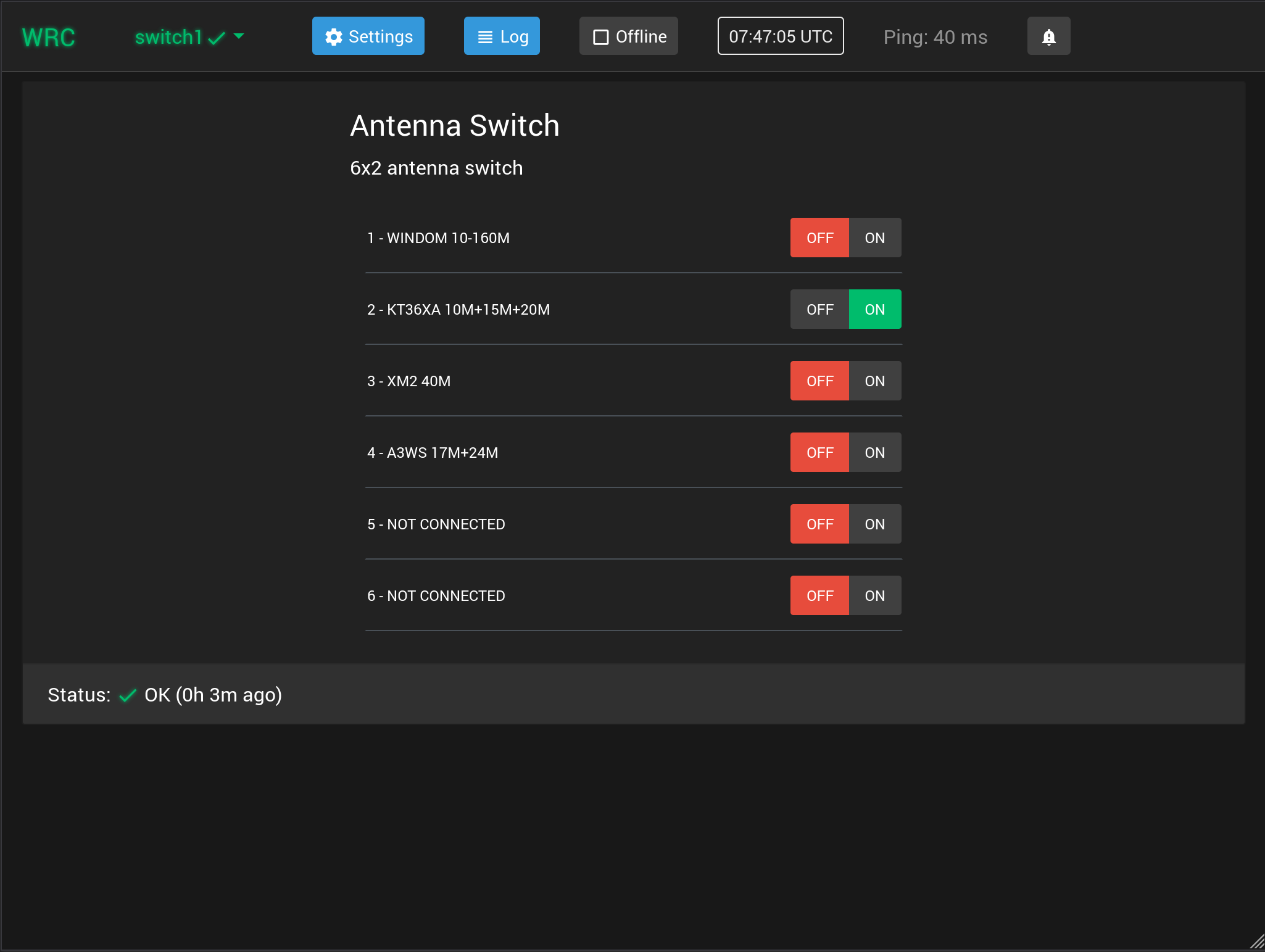Screen dimensions: 1265x952
Task: Click OFF for antenna 1 WINDOM
Action: tap(819, 238)
